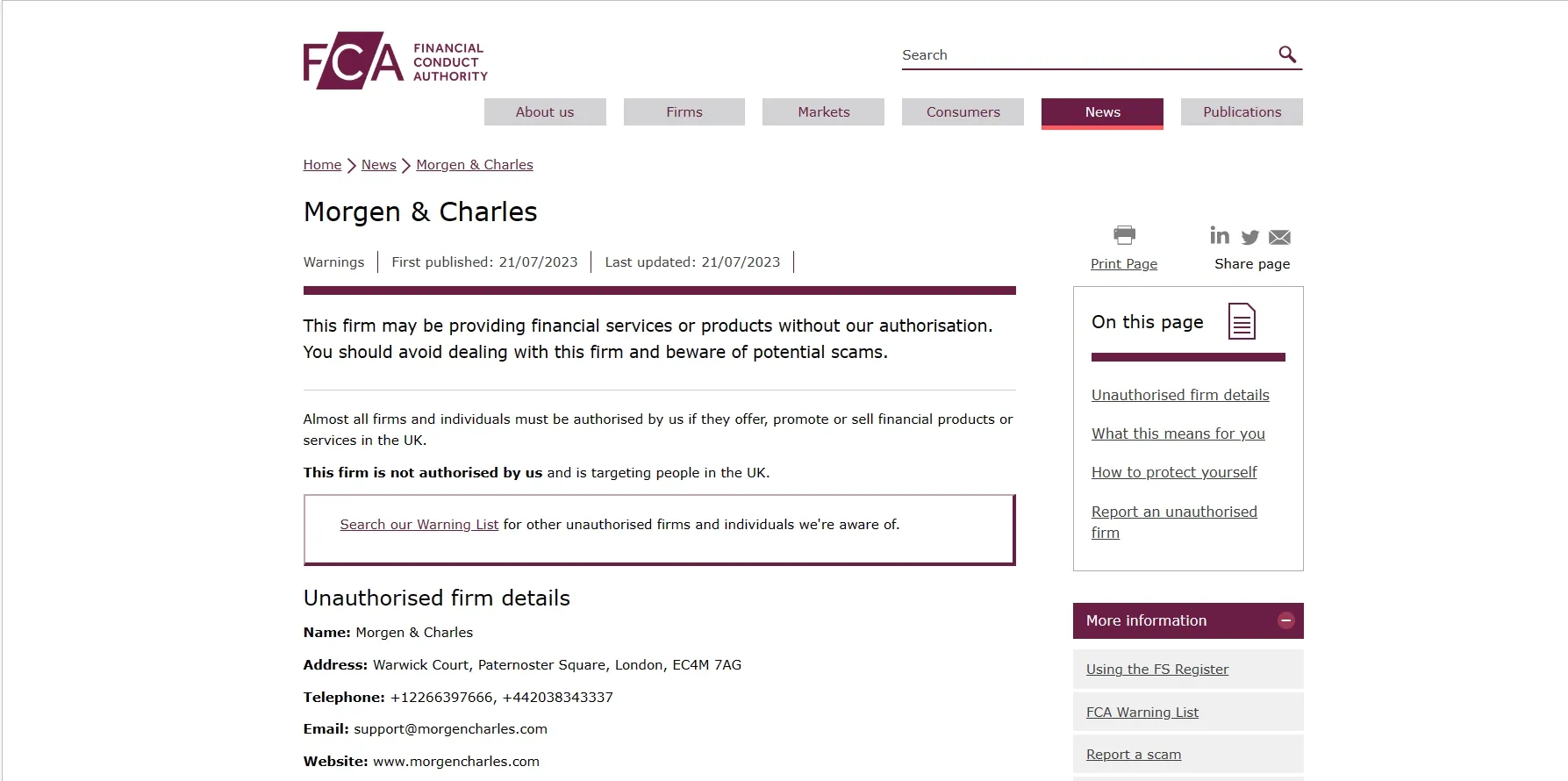The image size is (1568, 781).
Task: Go to the Home breadcrumb link
Action: pyautogui.click(x=322, y=165)
